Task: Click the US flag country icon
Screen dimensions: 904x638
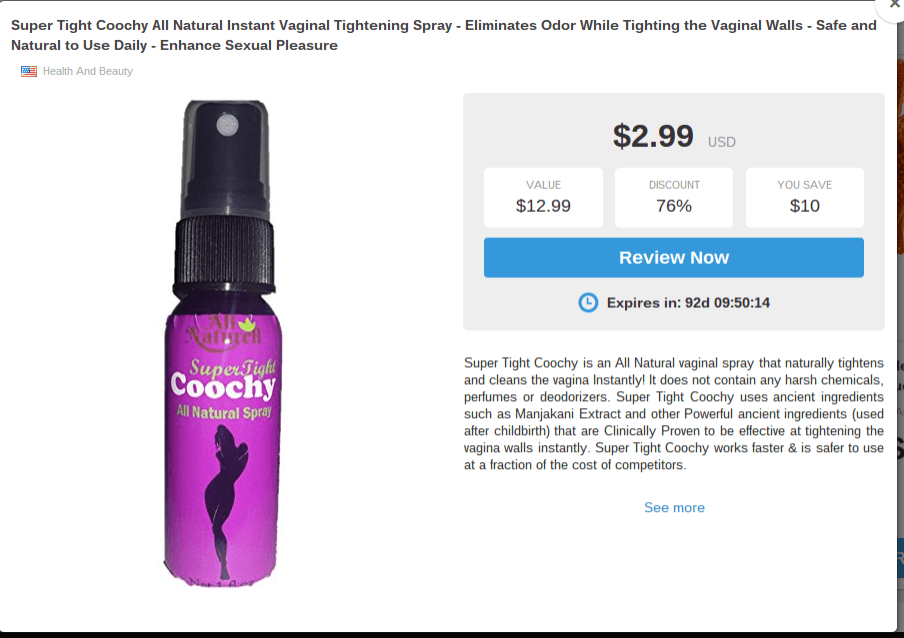Action: 28,71
